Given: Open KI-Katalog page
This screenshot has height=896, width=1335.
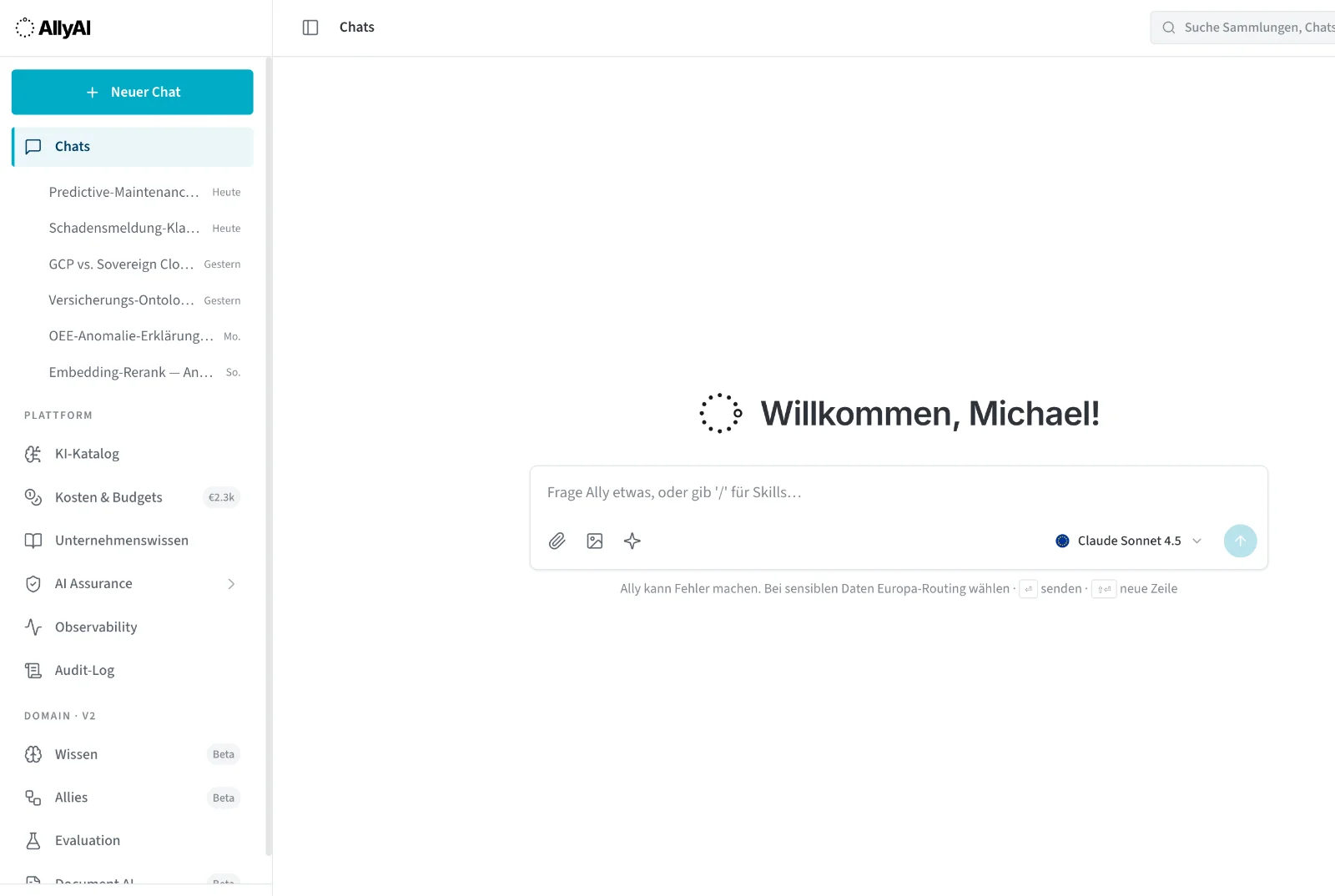Looking at the screenshot, I should (x=133, y=454).
